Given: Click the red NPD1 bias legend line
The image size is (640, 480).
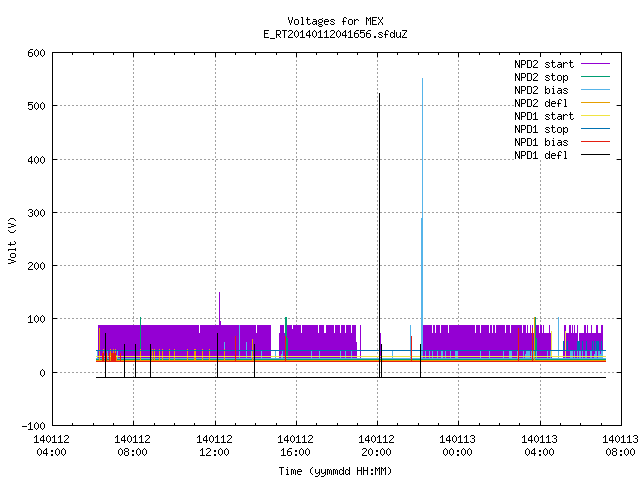Looking at the screenshot, I should (595, 142).
